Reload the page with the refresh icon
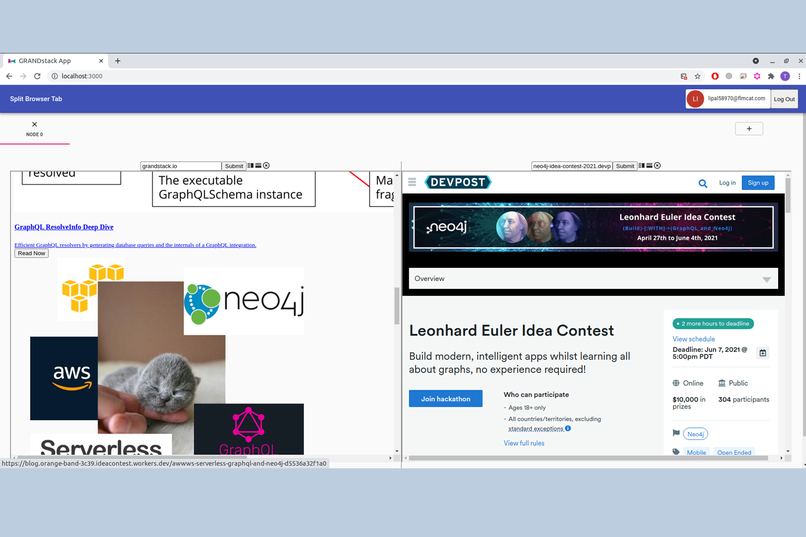Viewport: 806px width, 537px height. click(x=37, y=76)
